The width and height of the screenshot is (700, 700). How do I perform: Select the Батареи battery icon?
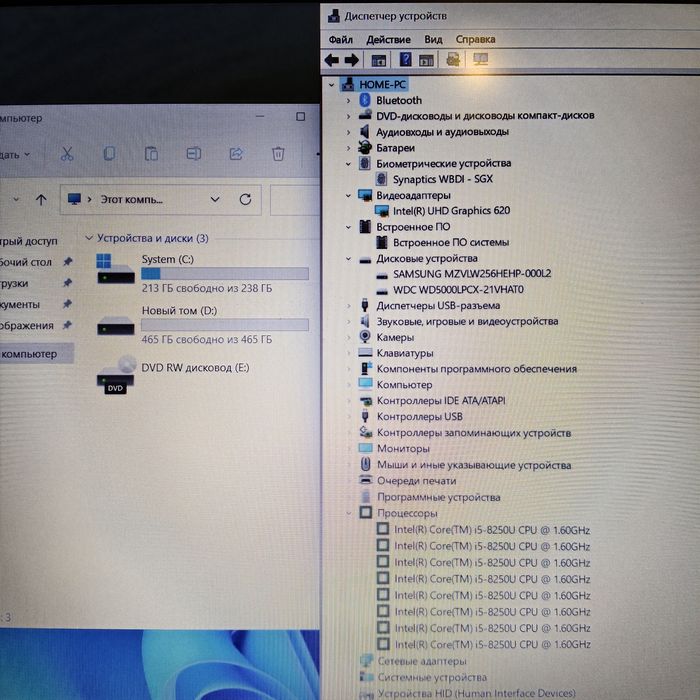click(x=365, y=147)
